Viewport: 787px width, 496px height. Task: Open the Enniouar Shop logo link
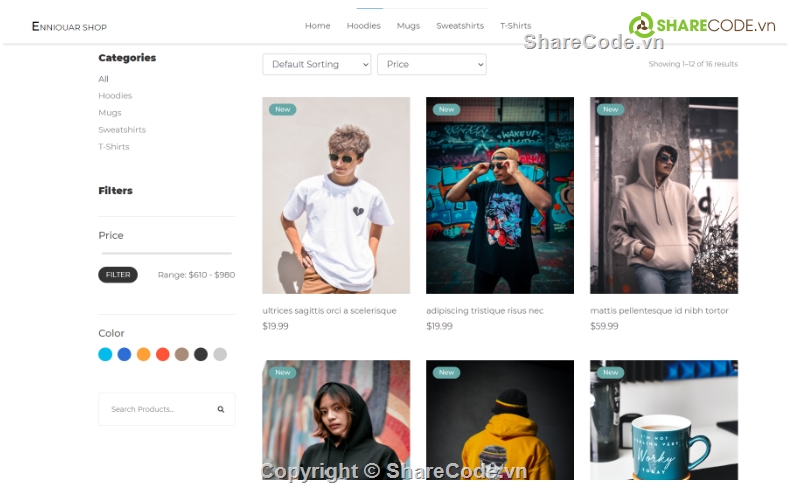tap(69, 27)
